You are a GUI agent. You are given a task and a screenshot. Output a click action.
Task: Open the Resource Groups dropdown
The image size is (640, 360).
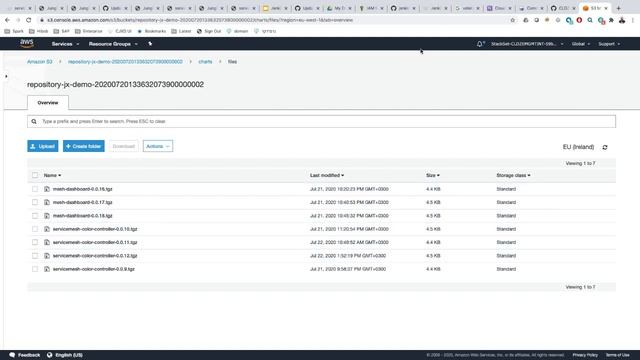113,44
